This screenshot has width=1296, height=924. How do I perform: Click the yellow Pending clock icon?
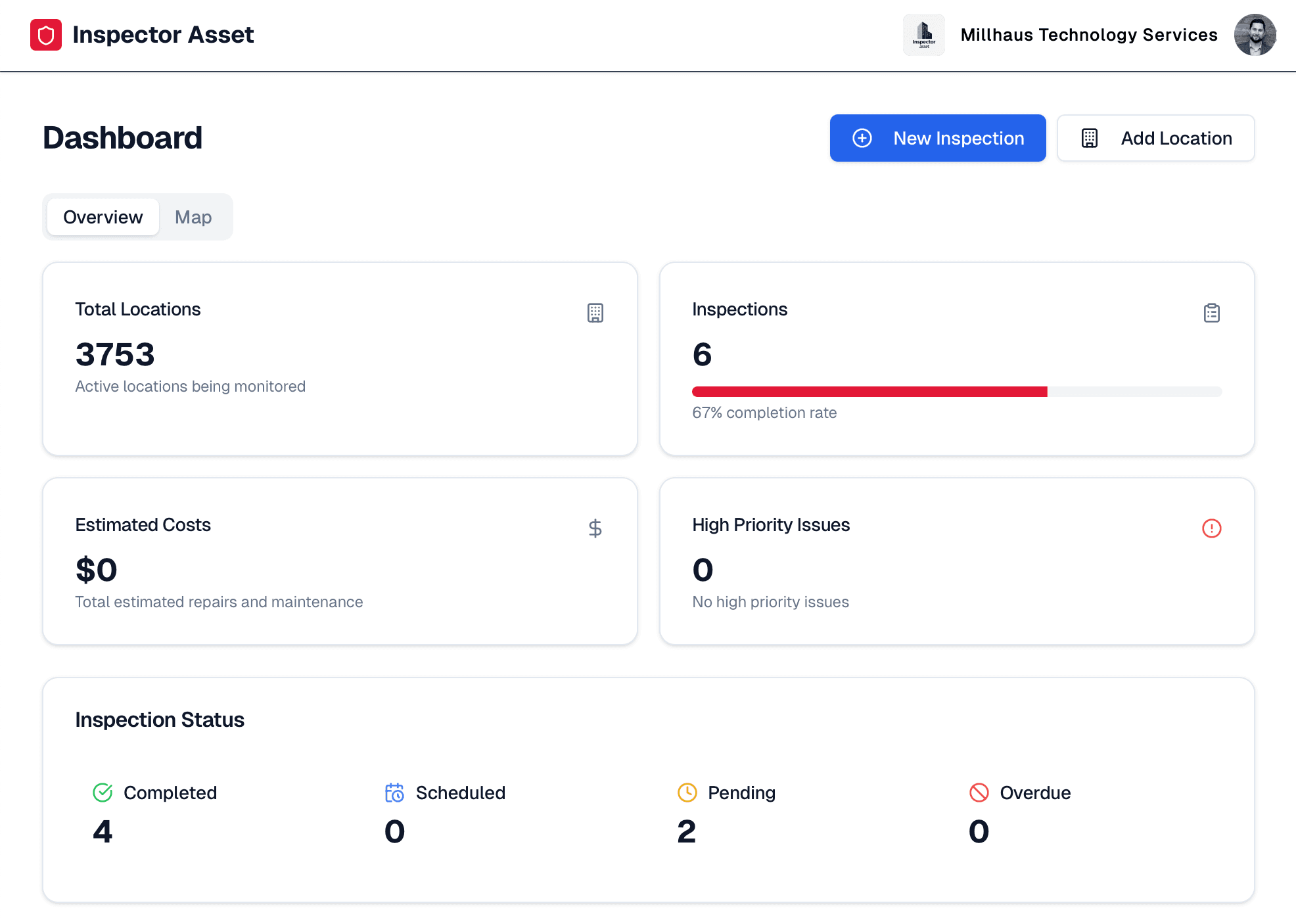point(687,793)
